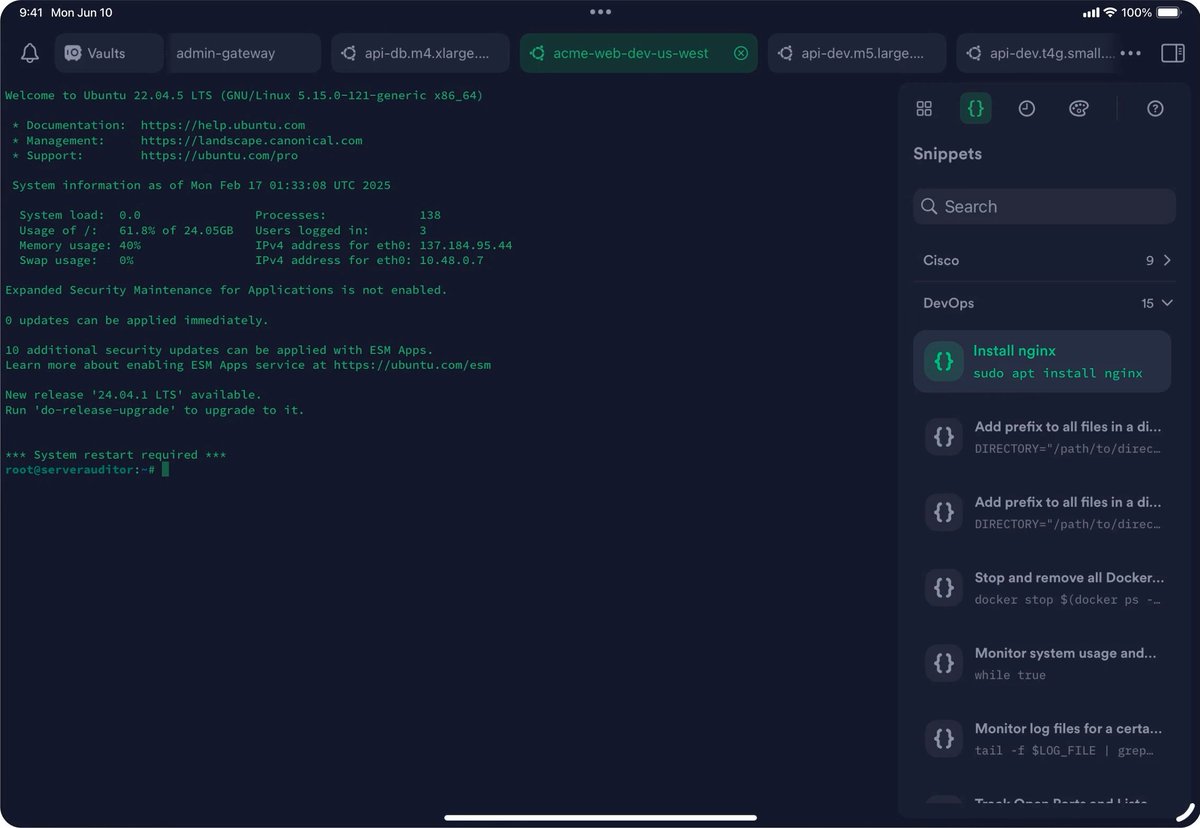Toggle the side panel layout icon
The image size is (1200, 828).
[1173, 53]
